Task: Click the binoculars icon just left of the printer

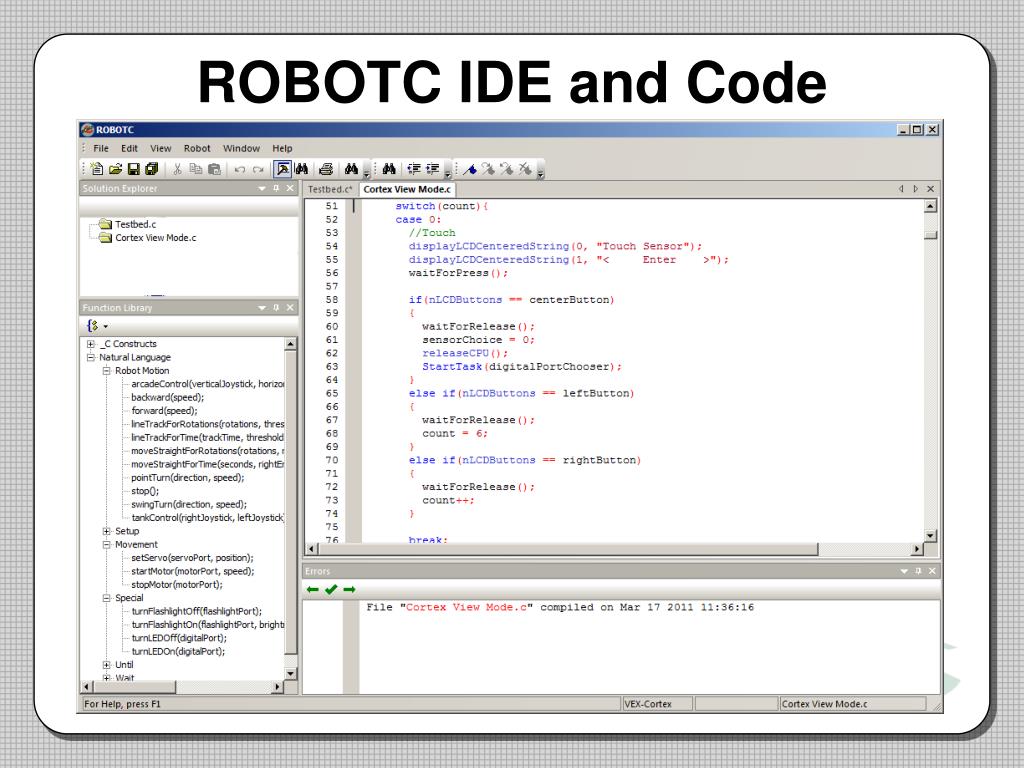Action: pos(301,169)
